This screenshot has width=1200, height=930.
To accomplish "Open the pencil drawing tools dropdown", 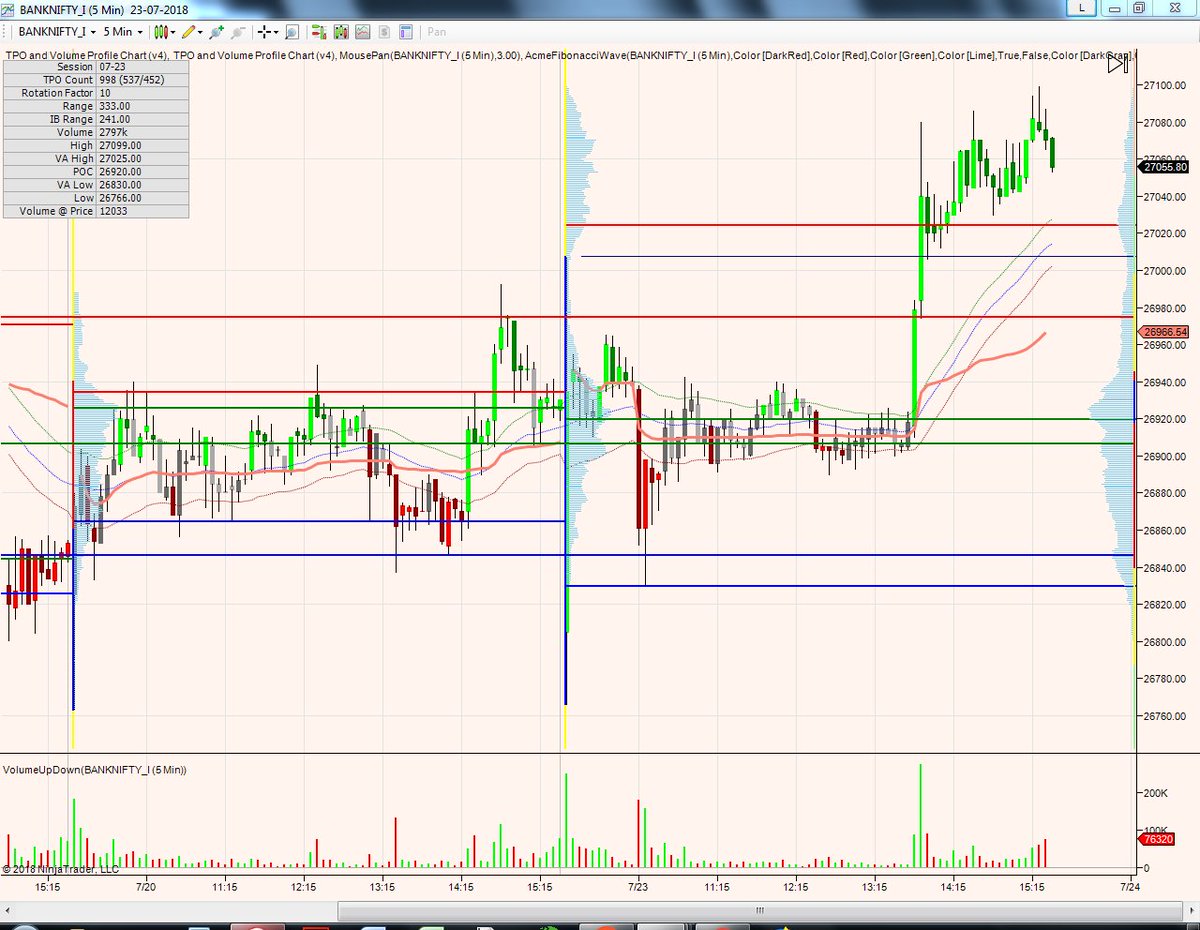I will 192,32.
